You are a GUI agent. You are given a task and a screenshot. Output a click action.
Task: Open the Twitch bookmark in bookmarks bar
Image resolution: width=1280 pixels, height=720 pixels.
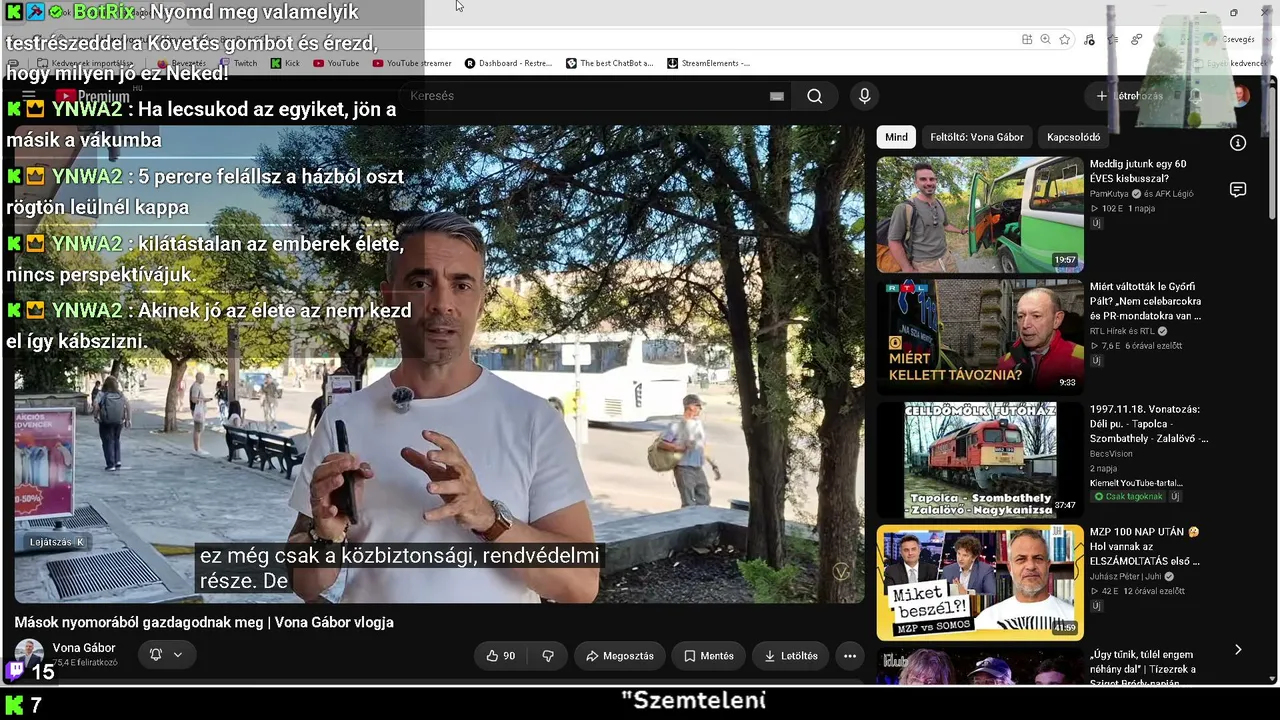point(238,63)
